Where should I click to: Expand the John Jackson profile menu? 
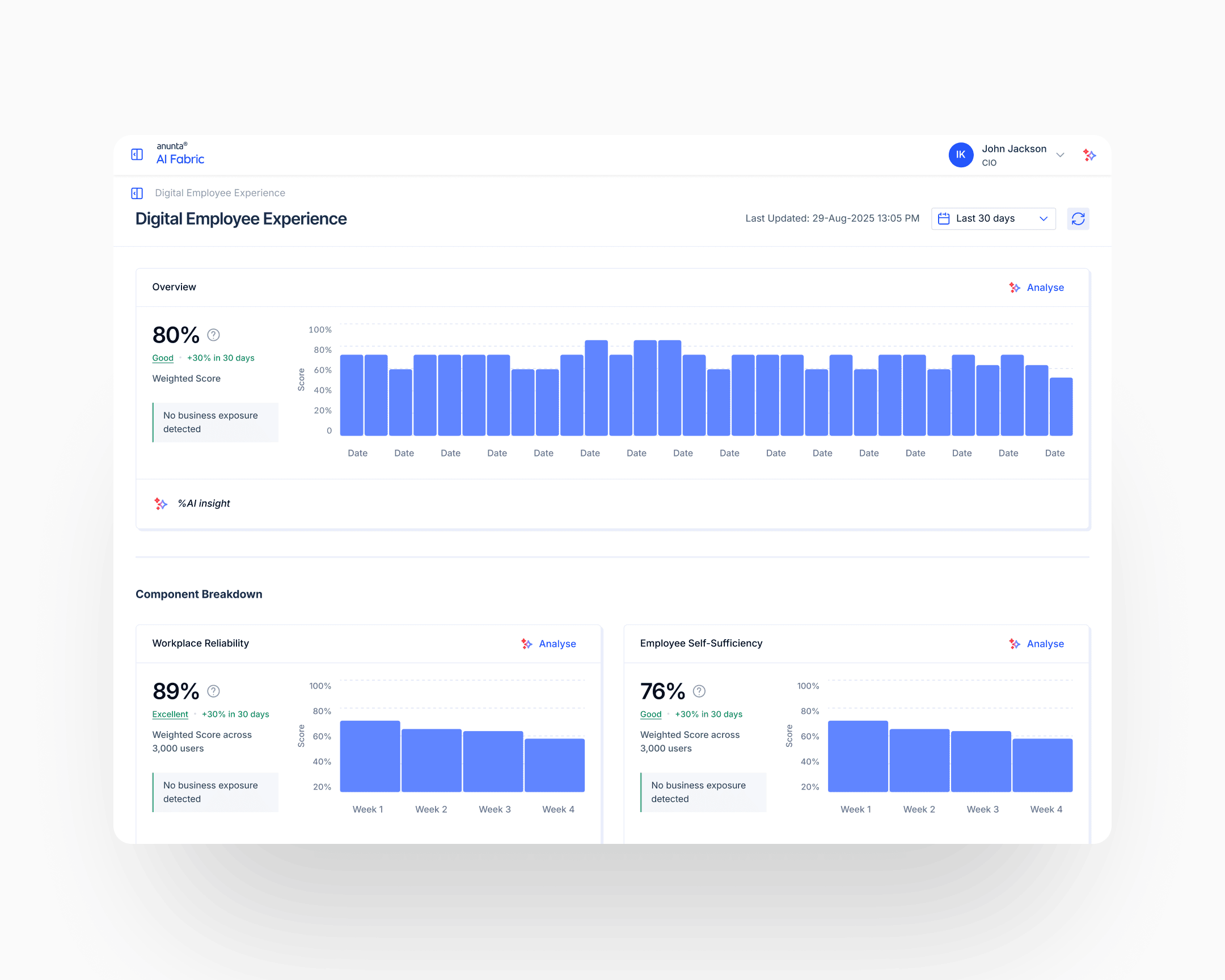click(x=1014, y=148)
